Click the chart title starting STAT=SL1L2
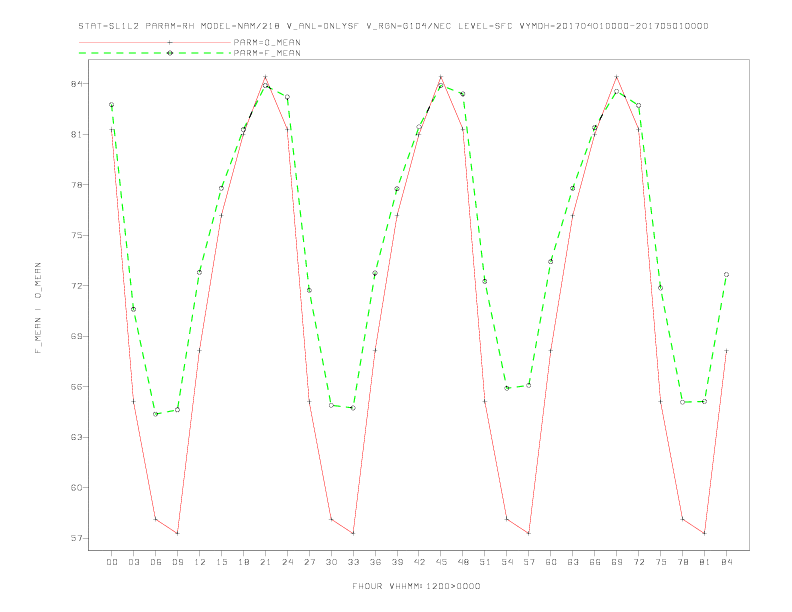Viewport: 792px width, 612px height. pos(393,26)
